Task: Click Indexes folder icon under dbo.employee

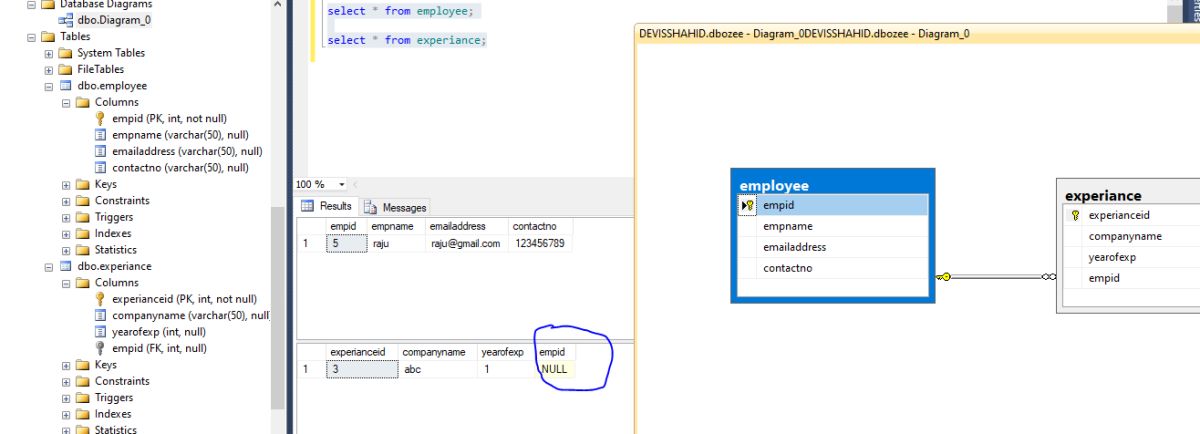Action: point(83,233)
